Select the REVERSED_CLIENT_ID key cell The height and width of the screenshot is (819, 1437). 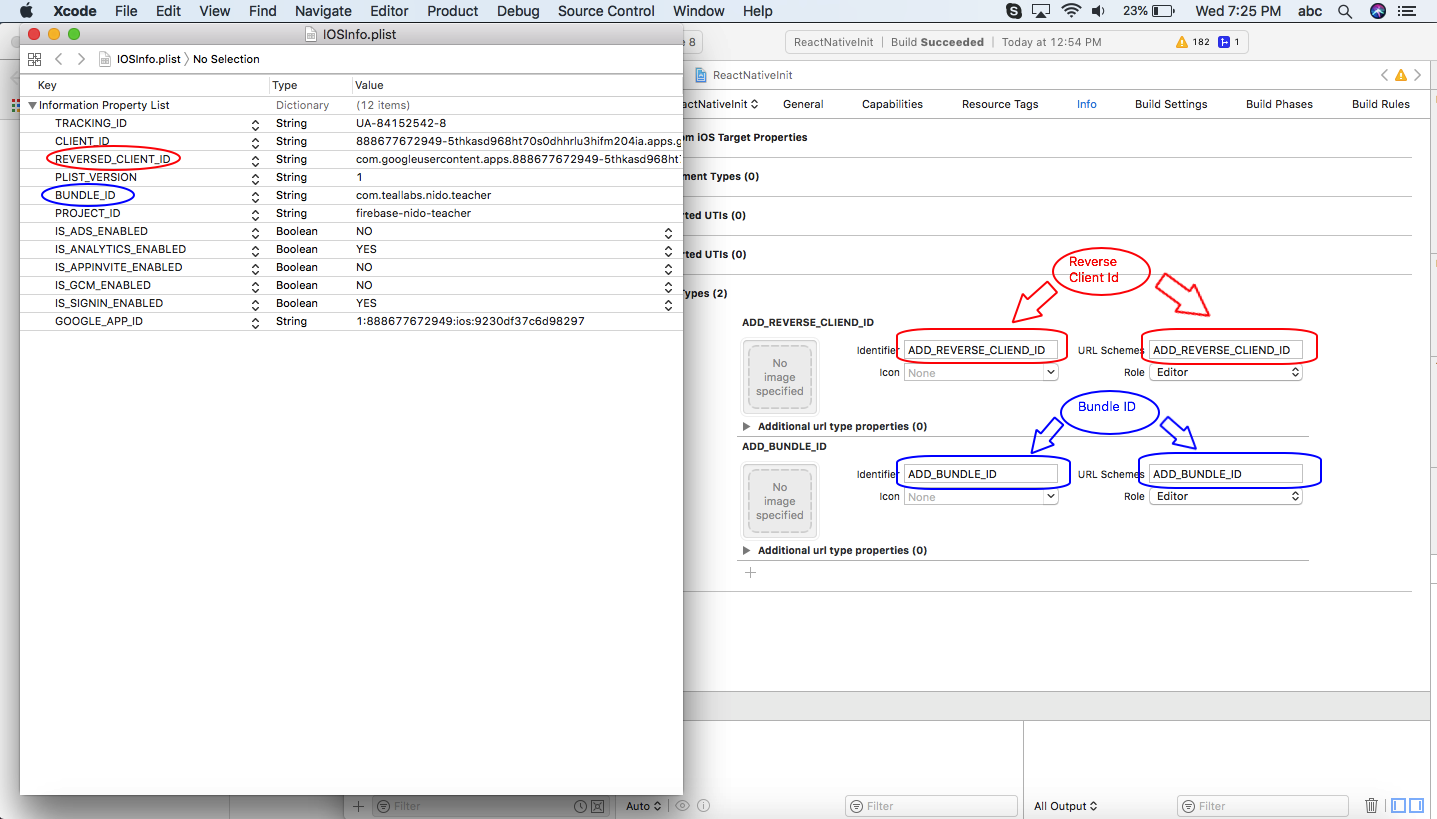(112, 159)
